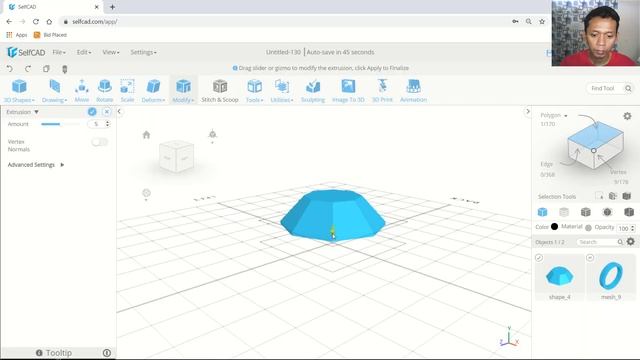Click the Opacity value field

click(x=623, y=228)
